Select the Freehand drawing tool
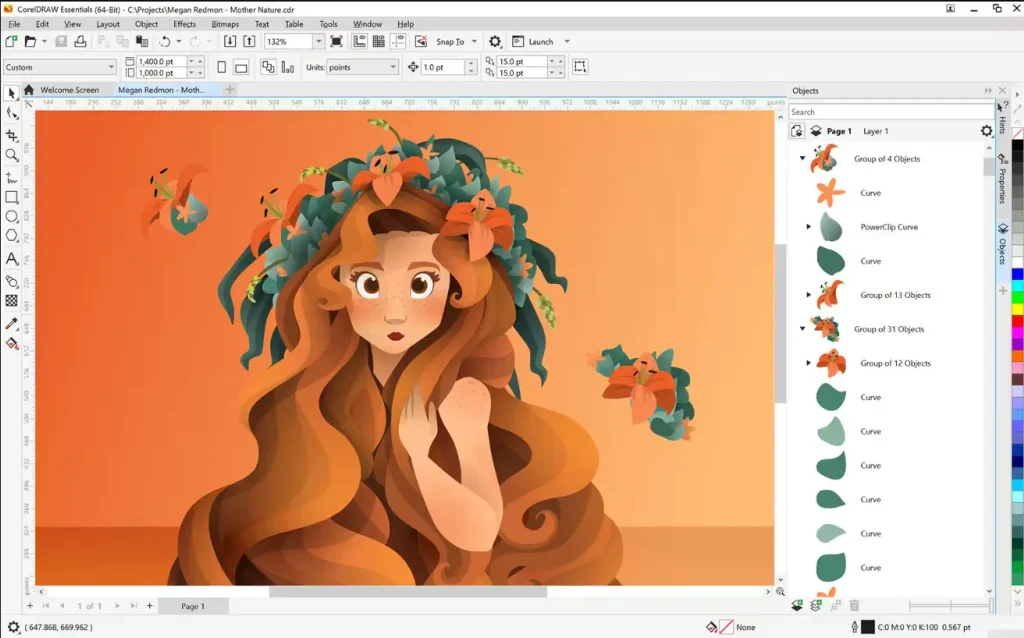The height and width of the screenshot is (638, 1024). pyautogui.click(x=11, y=177)
